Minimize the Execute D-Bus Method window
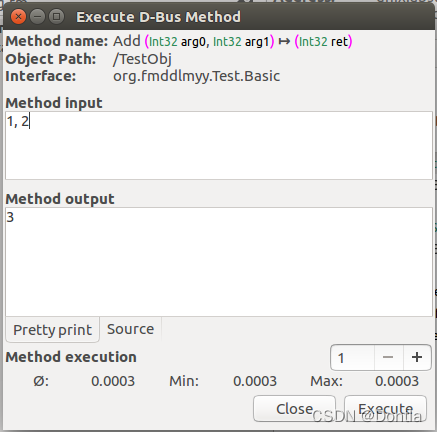The width and height of the screenshot is (437, 432). click(37, 16)
